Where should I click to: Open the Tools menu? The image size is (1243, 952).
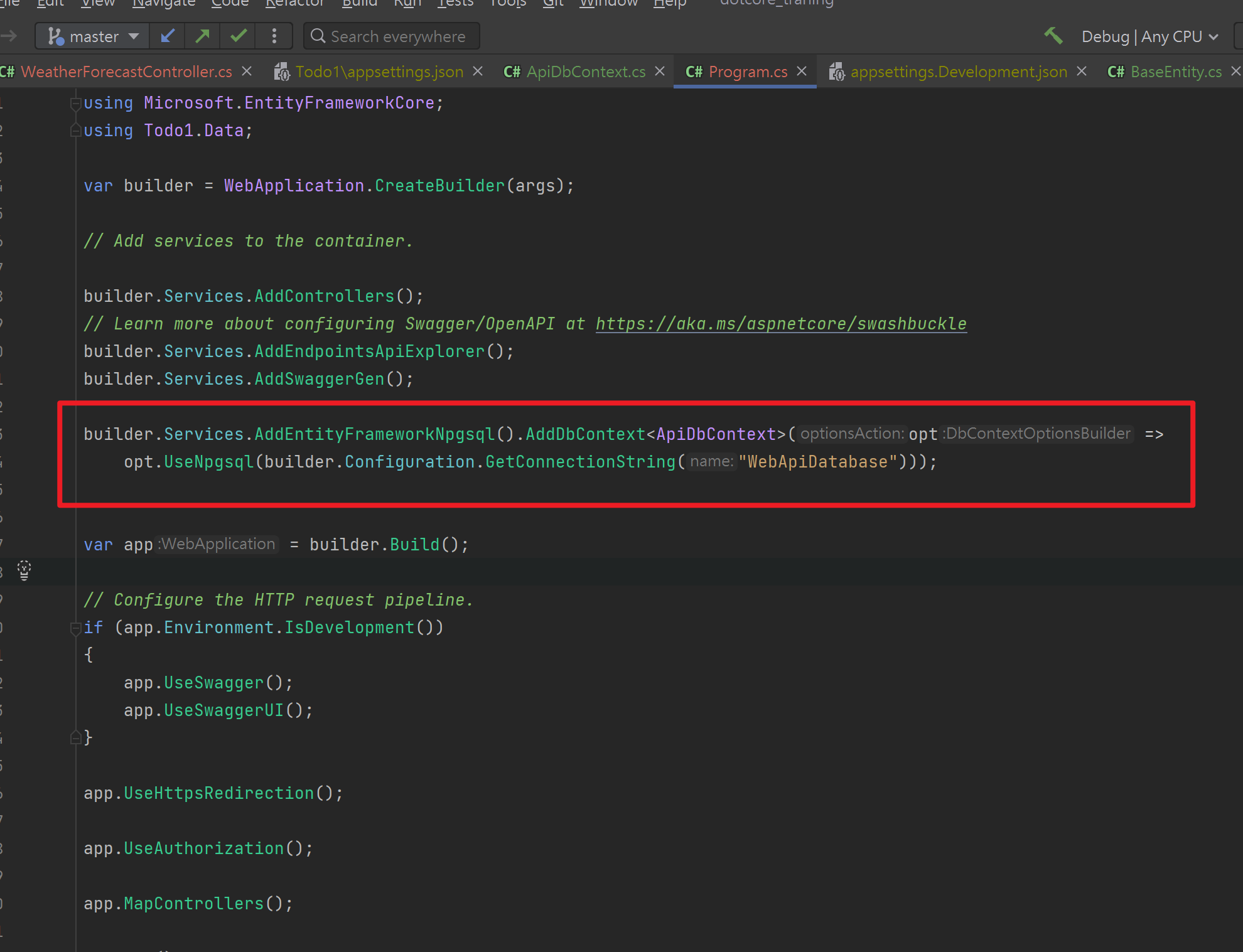tap(508, 3)
